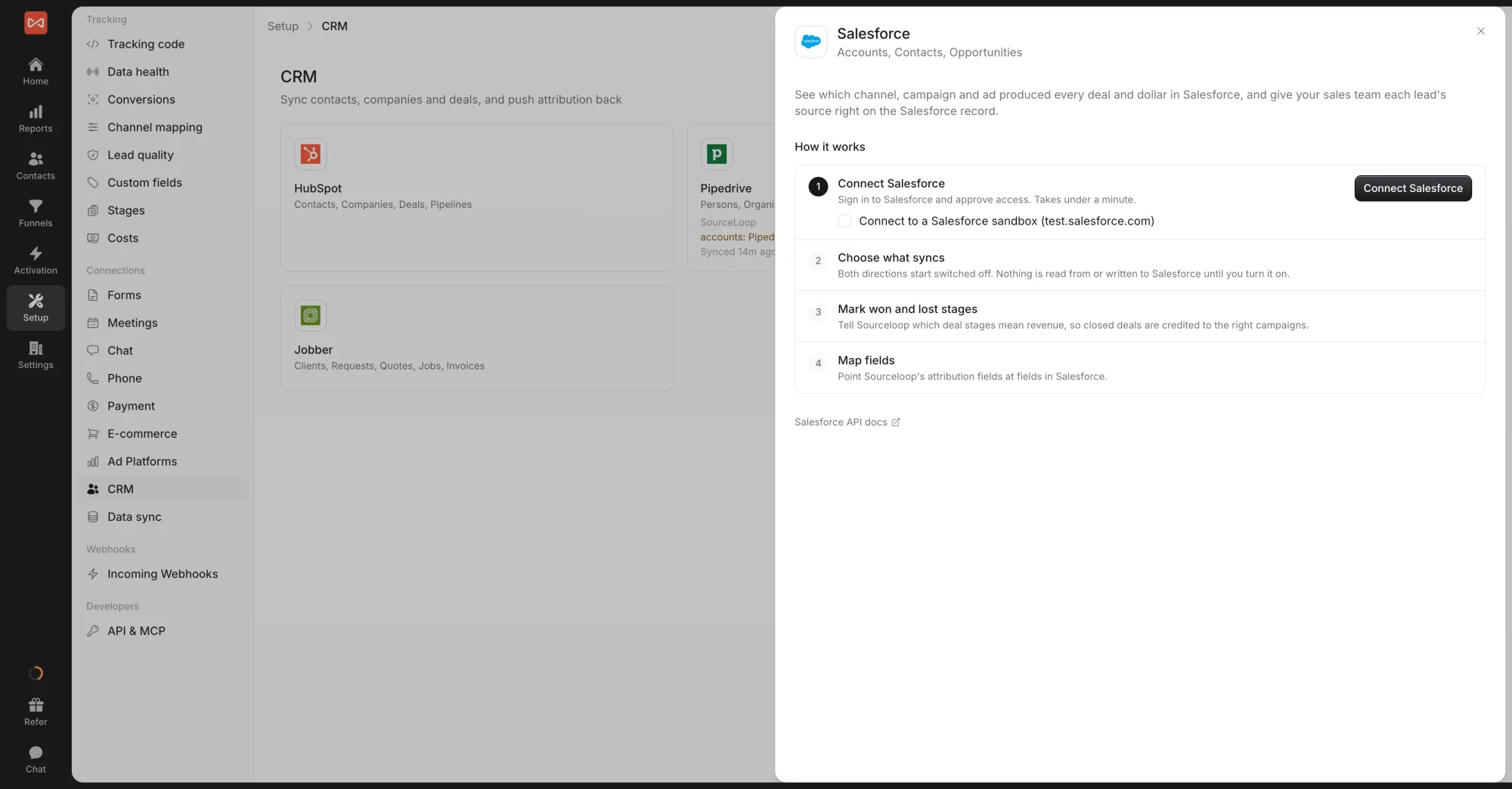Open Data health page
The image size is (1512, 789).
point(163,72)
